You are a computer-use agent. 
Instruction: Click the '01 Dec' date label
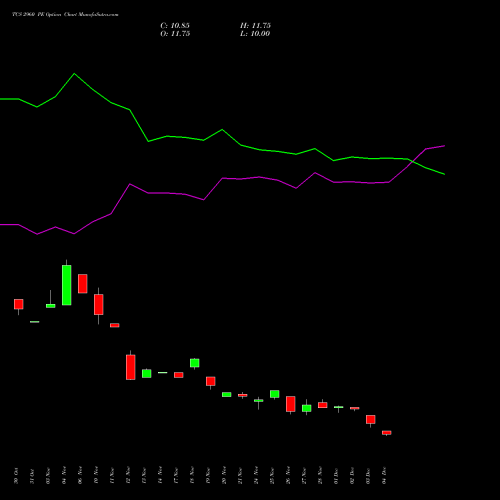click(x=336, y=476)
